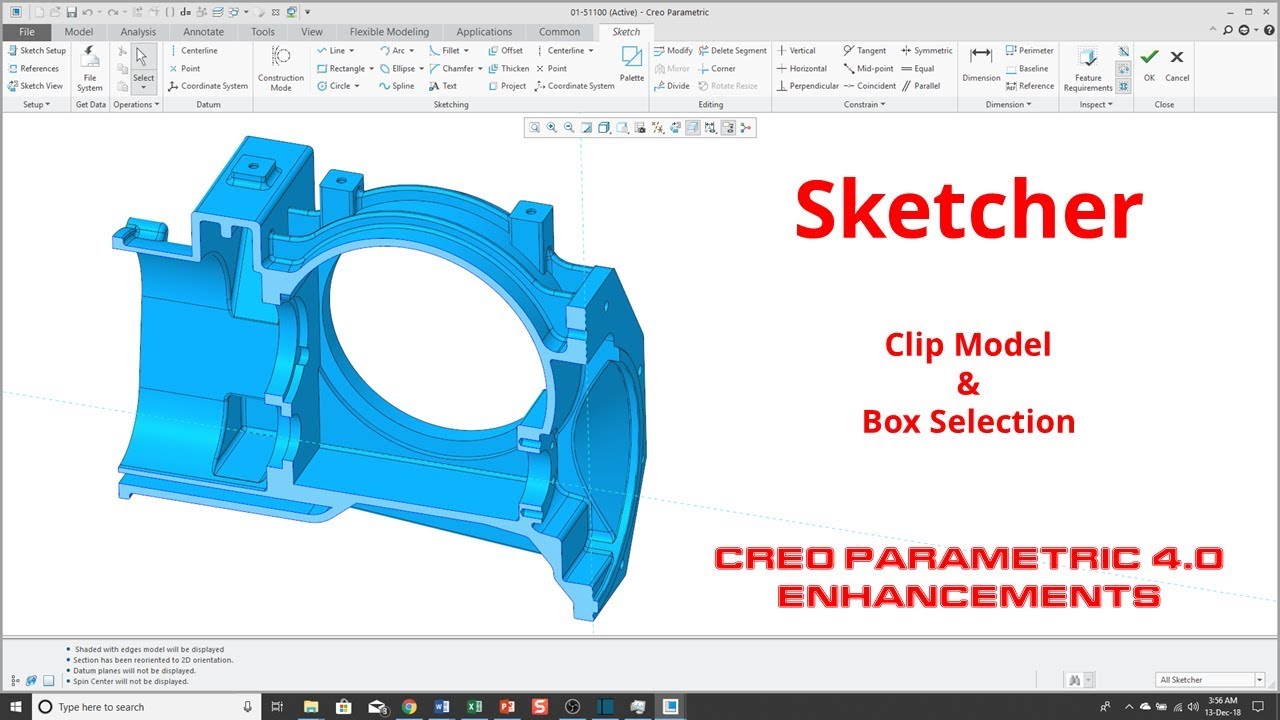
Task: Click the Dimension tool
Action: pos(981,64)
